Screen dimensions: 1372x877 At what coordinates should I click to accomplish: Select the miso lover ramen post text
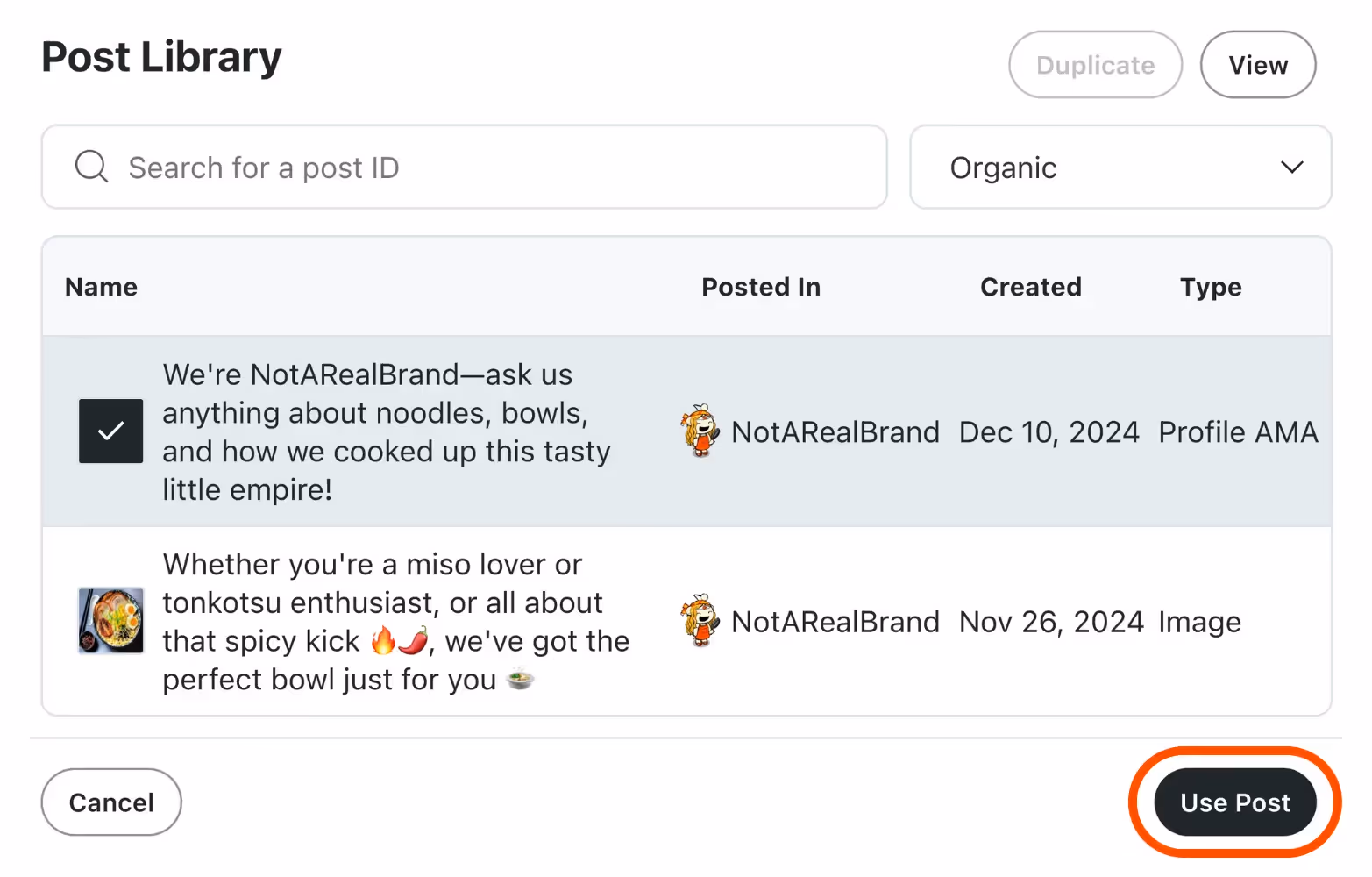point(395,621)
